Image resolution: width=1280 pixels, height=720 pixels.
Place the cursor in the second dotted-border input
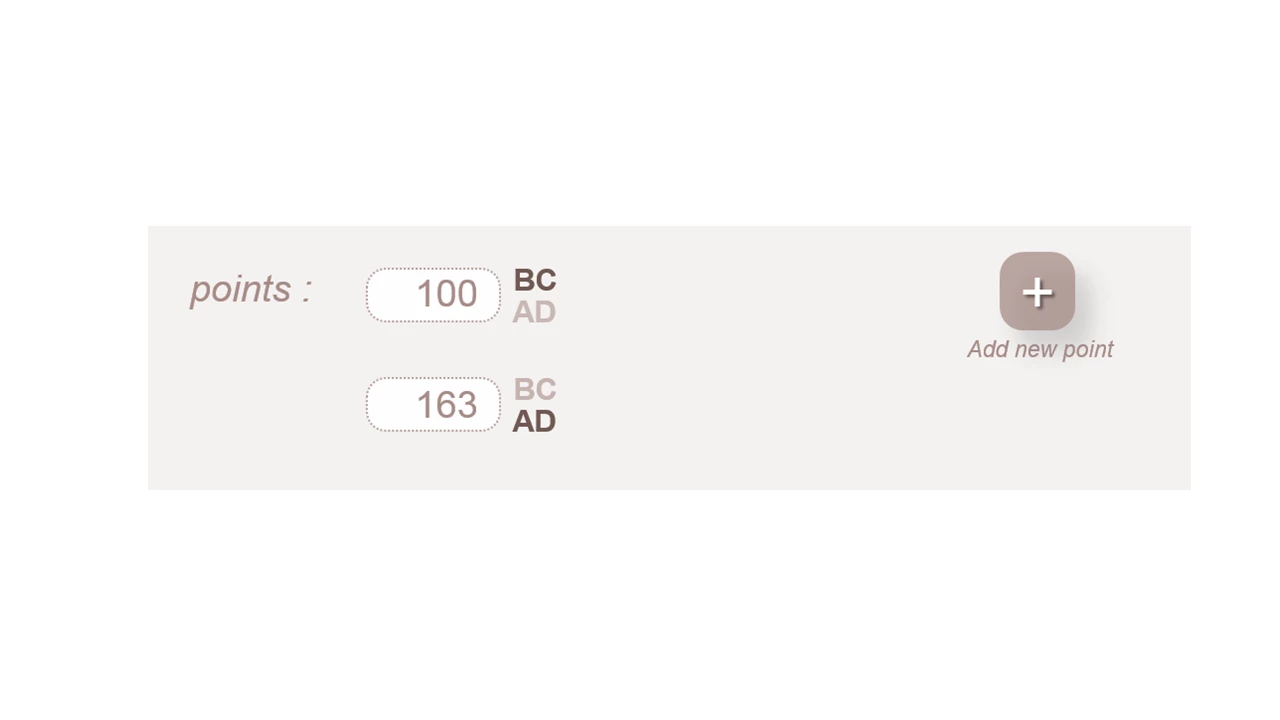point(433,405)
